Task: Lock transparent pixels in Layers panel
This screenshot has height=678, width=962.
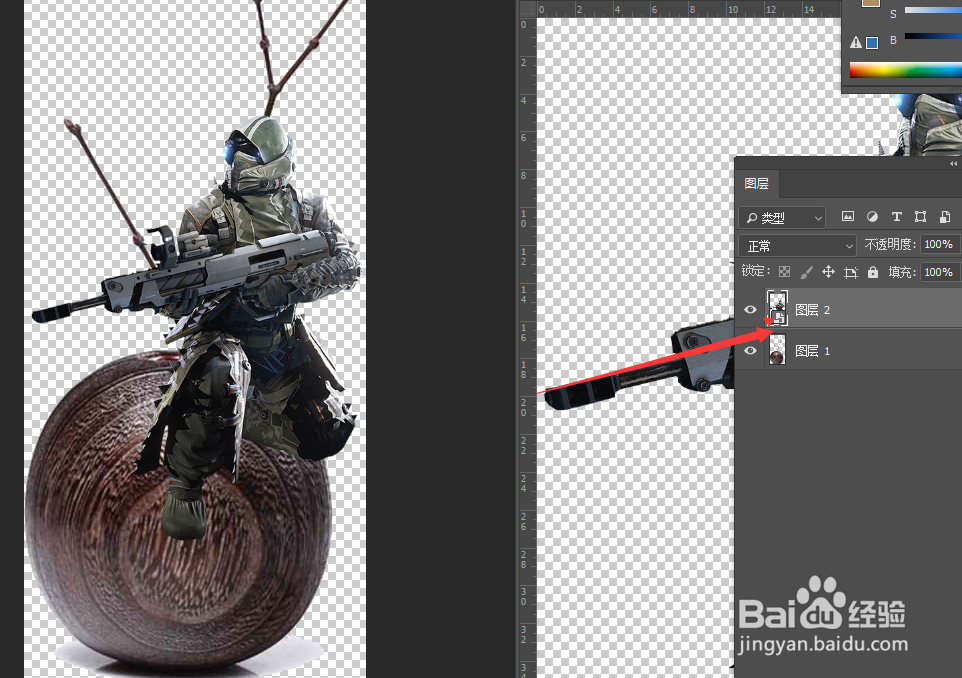Action: 784,272
